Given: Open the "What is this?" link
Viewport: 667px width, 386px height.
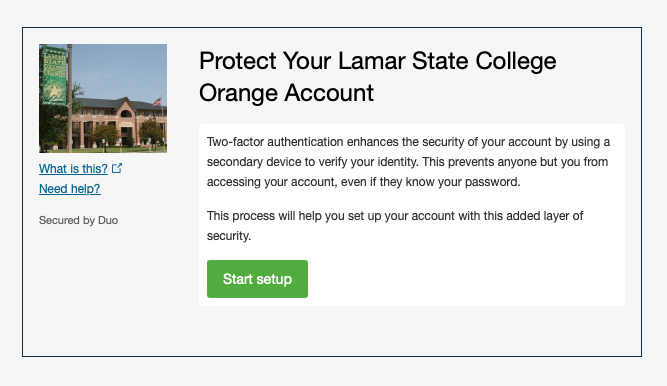Looking at the screenshot, I should 73,169.
